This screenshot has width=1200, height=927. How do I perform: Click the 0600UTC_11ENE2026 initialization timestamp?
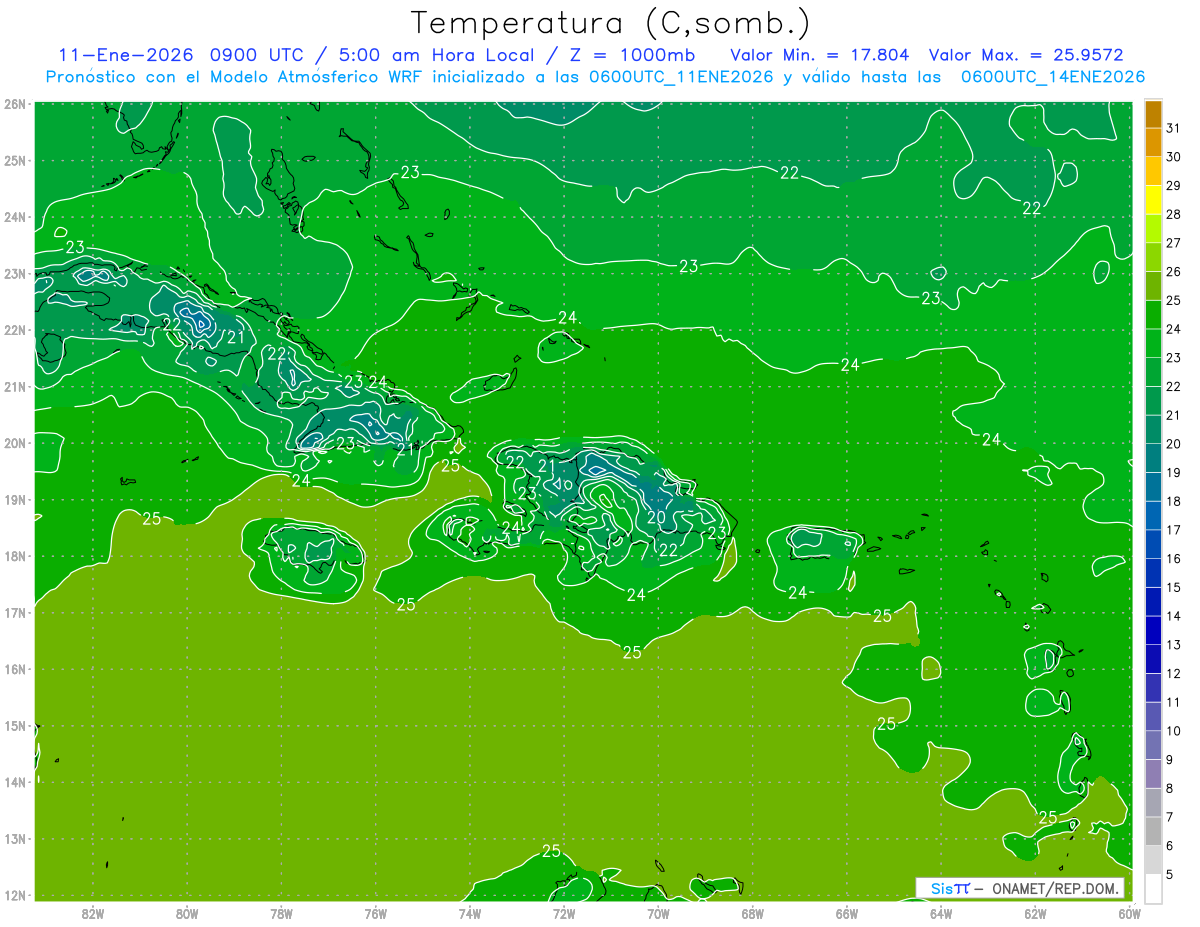click(681, 76)
